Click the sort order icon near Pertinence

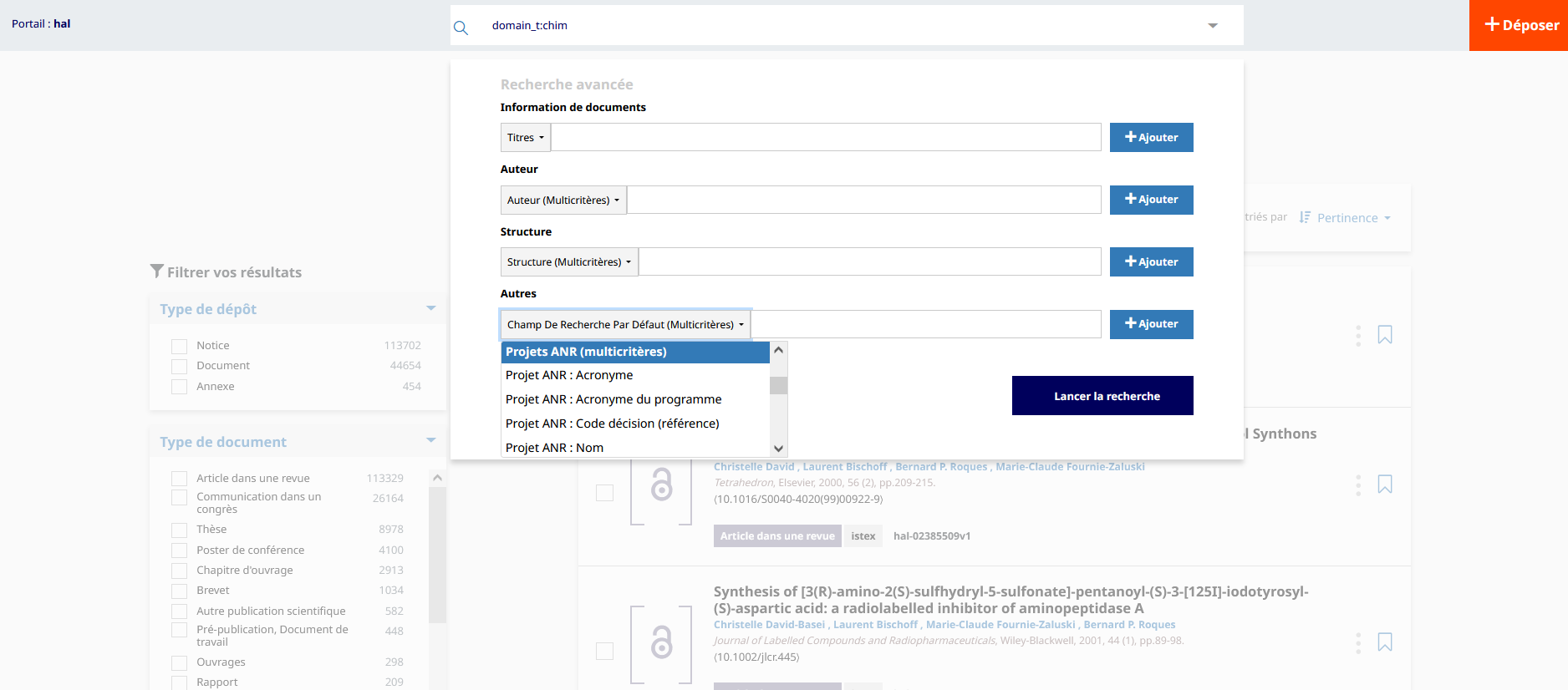point(1305,217)
